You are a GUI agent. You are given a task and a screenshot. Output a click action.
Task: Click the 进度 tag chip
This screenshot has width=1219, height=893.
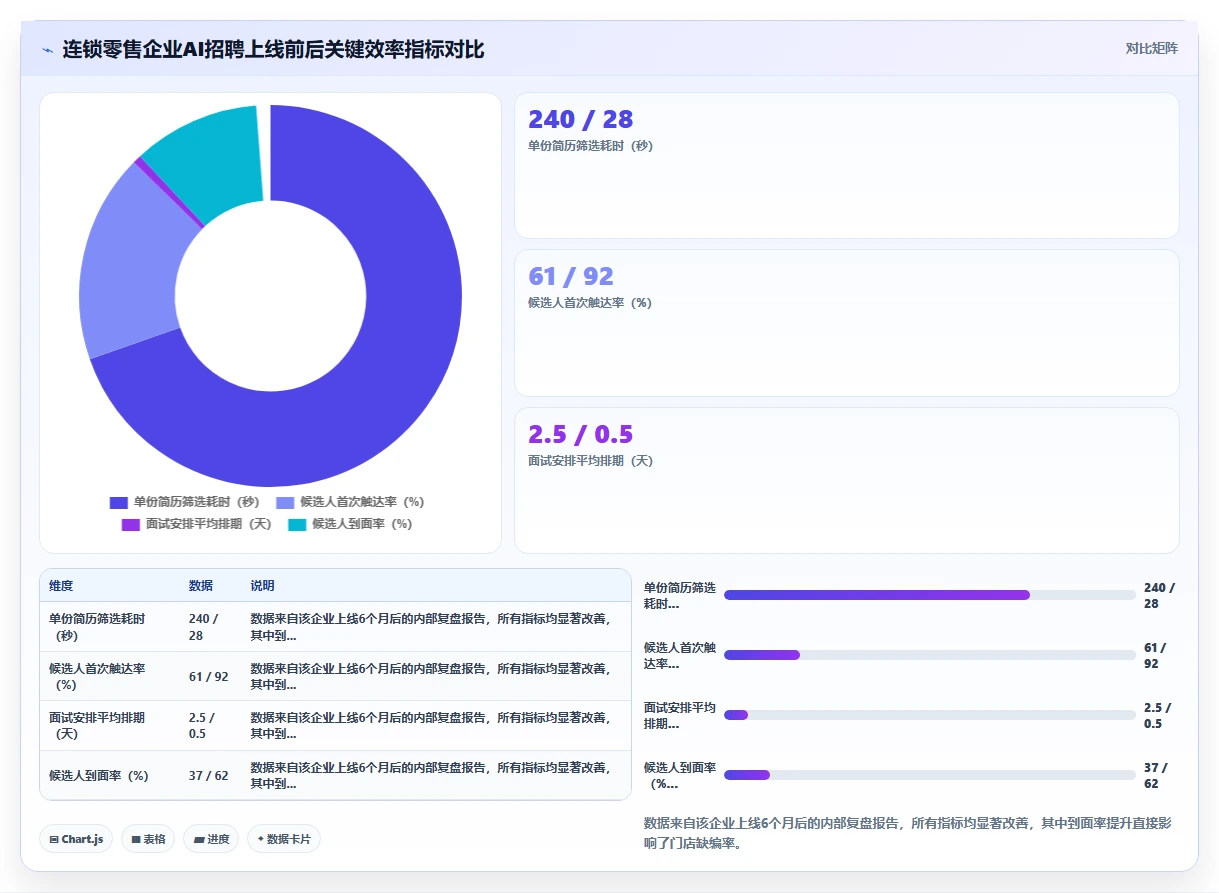tap(211, 839)
